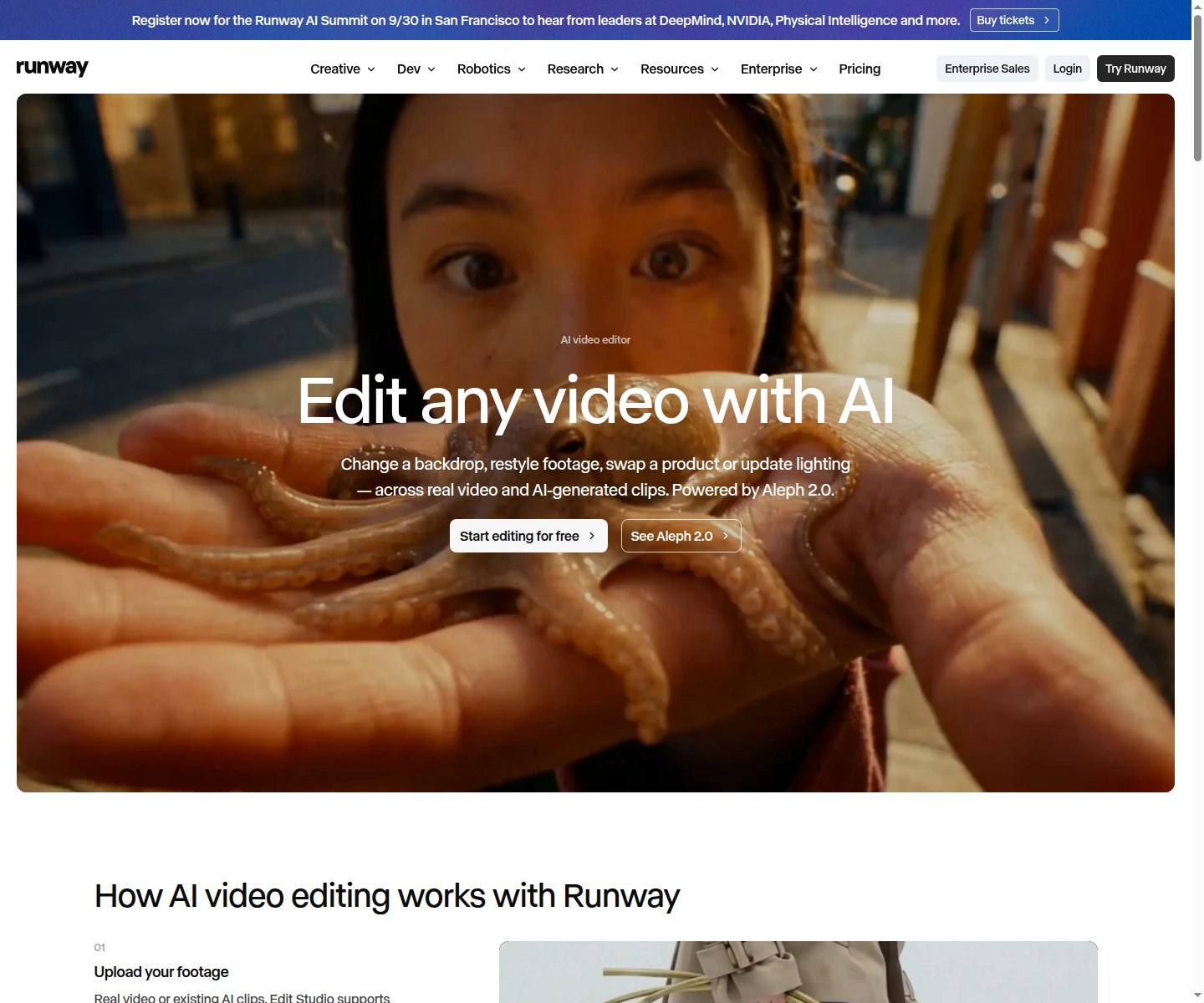Go to the Pricing page

click(860, 69)
